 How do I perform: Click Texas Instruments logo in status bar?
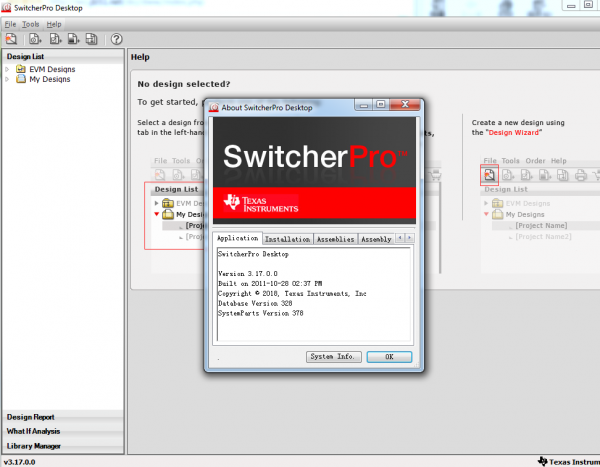(x=569, y=461)
